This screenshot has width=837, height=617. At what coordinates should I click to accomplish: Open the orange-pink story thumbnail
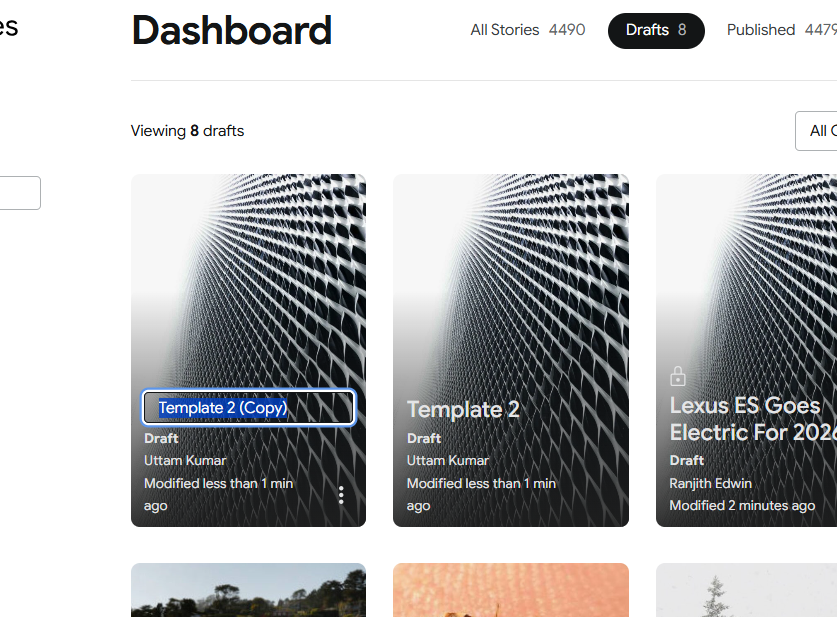(x=511, y=590)
